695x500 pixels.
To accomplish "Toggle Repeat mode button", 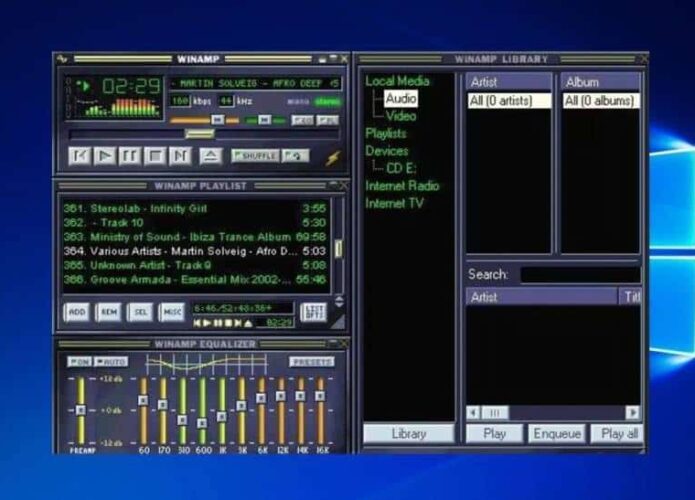I will pos(295,156).
